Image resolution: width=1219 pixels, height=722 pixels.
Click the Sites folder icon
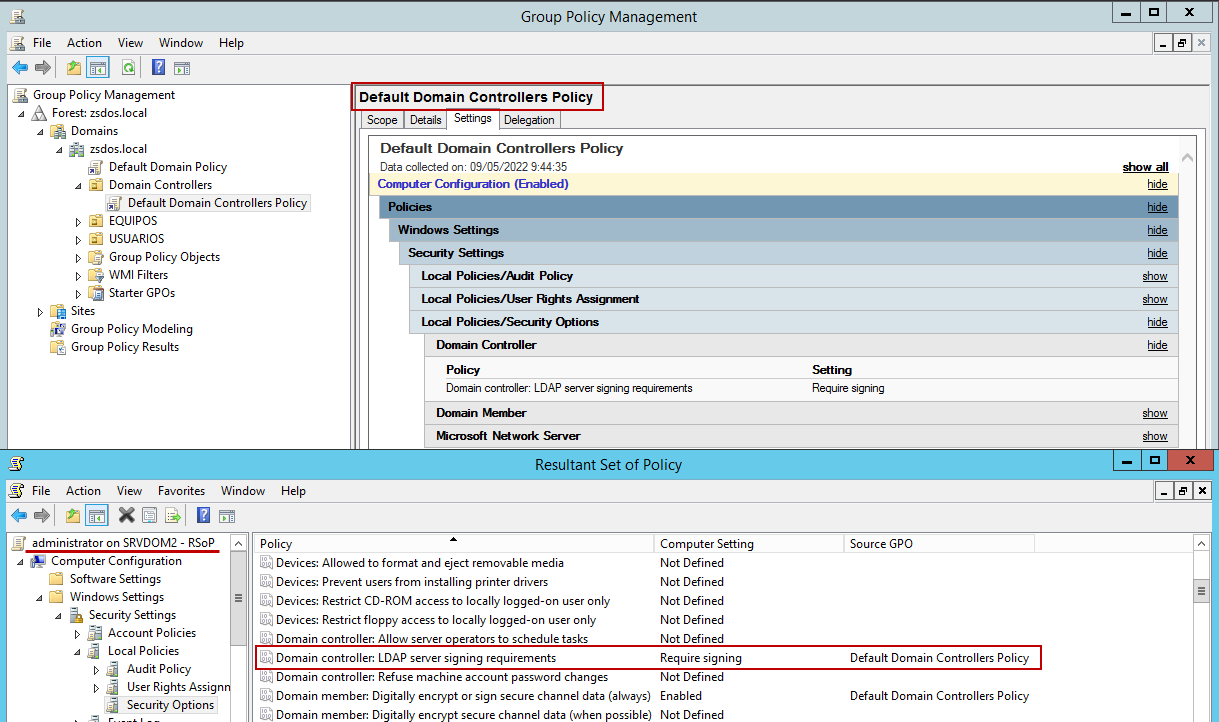point(59,311)
